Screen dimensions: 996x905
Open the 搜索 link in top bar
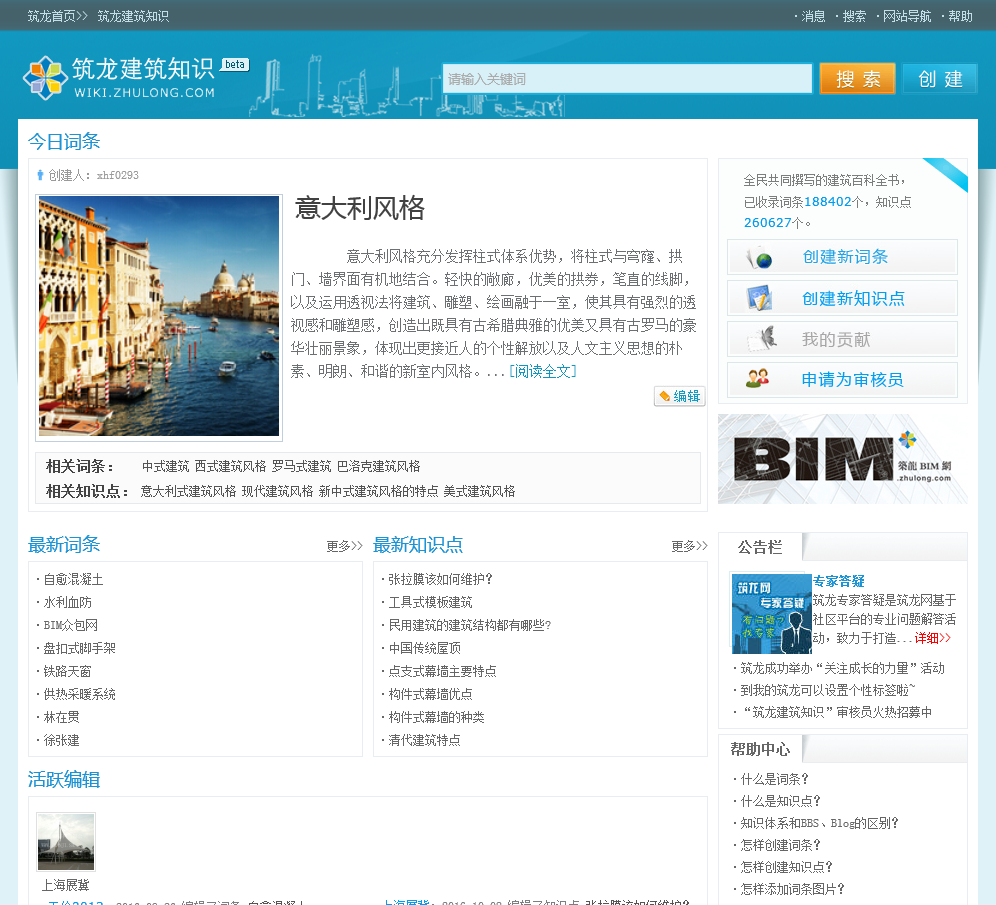[x=854, y=17]
